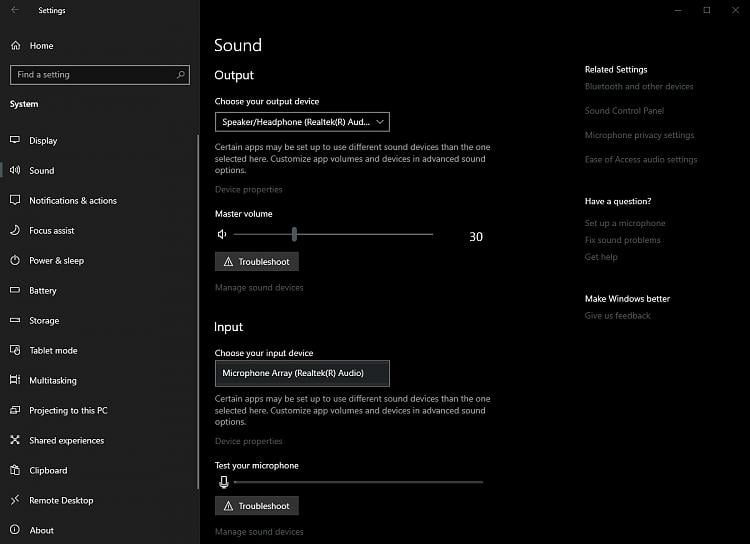The width and height of the screenshot is (750, 544).
Task: Click Set up a microphone link
Action: [x=625, y=223]
